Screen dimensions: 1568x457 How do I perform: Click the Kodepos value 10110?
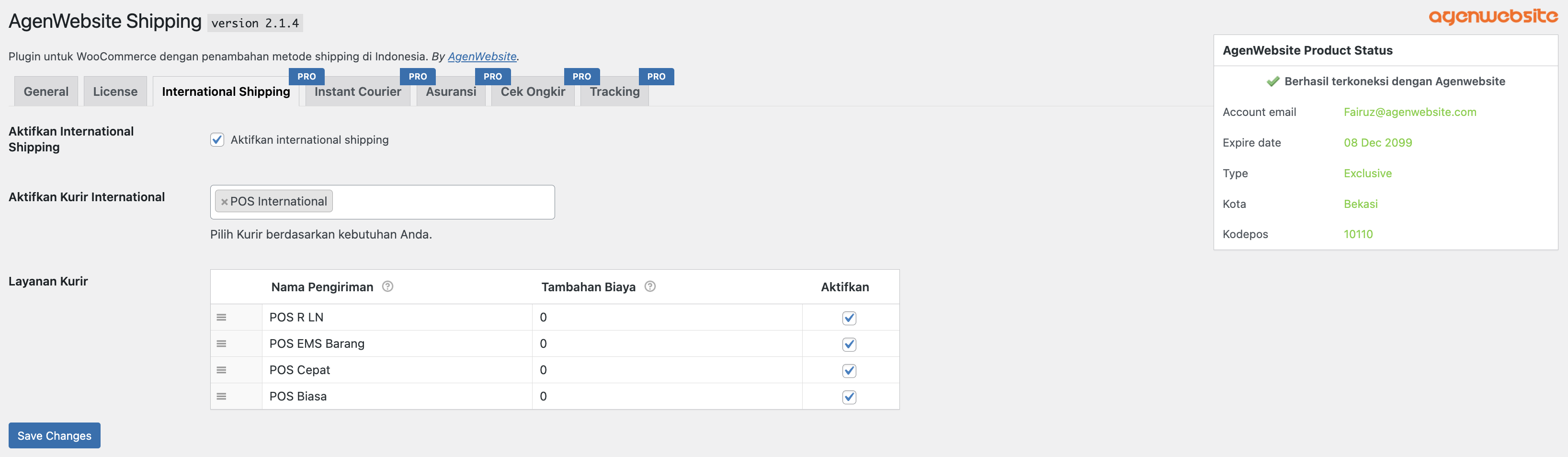tap(1358, 234)
